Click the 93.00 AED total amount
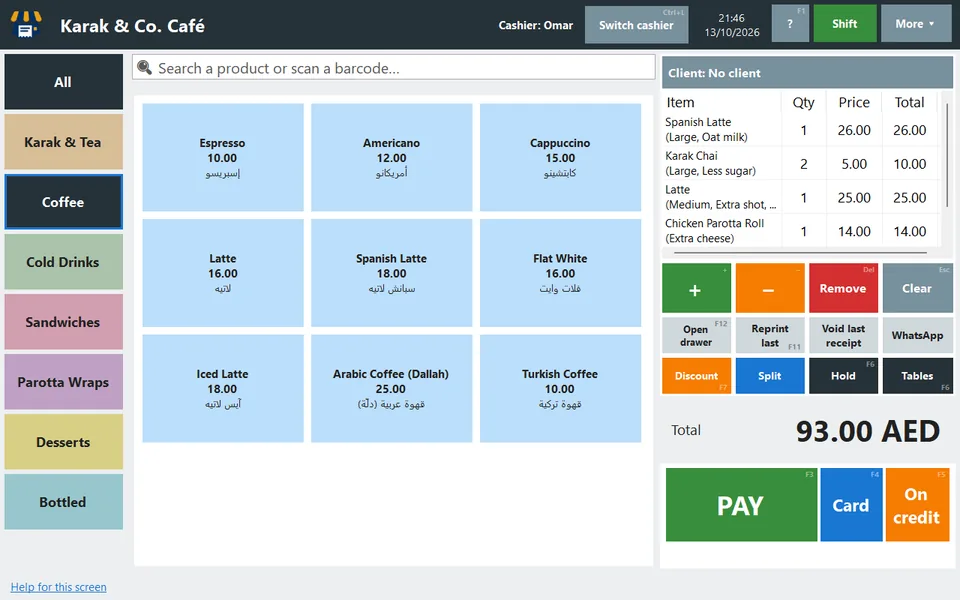The height and width of the screenshot is (600, 960). click(x=868, y=431)
